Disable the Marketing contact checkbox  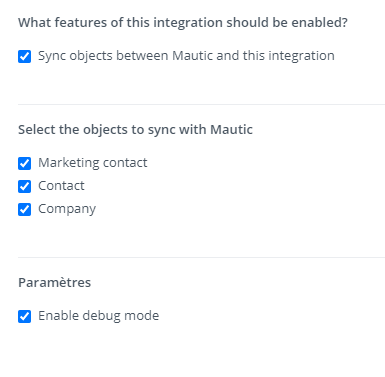[x=24, y=163]
